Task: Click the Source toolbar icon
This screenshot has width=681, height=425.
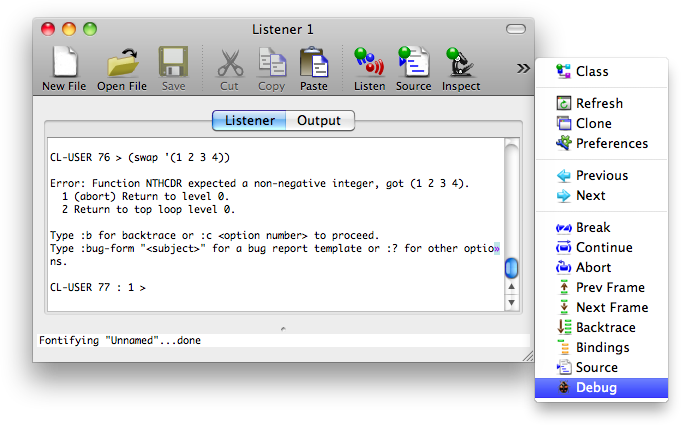Action: click(x=413, y=64)
